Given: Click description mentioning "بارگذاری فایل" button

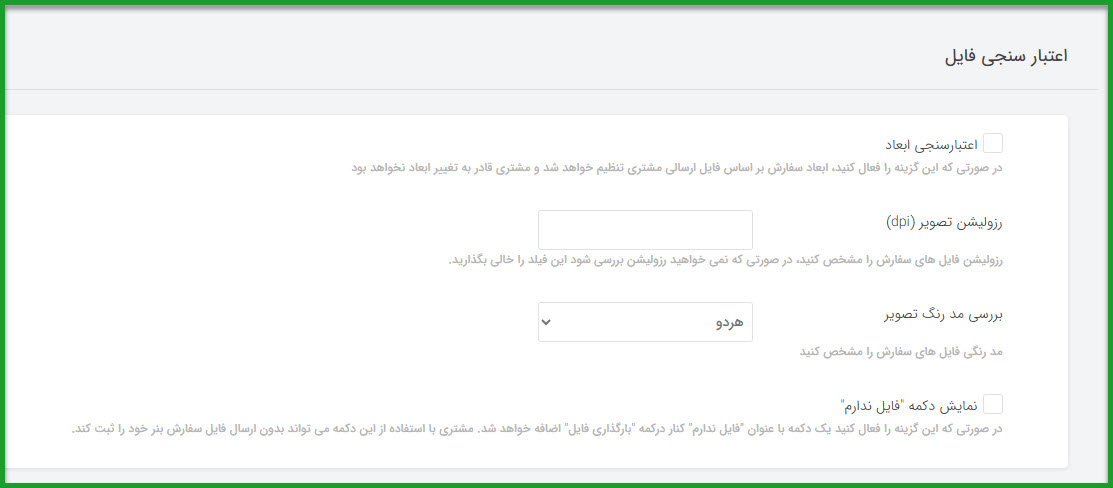Looking at the screenshot, I should pos(538,430).
